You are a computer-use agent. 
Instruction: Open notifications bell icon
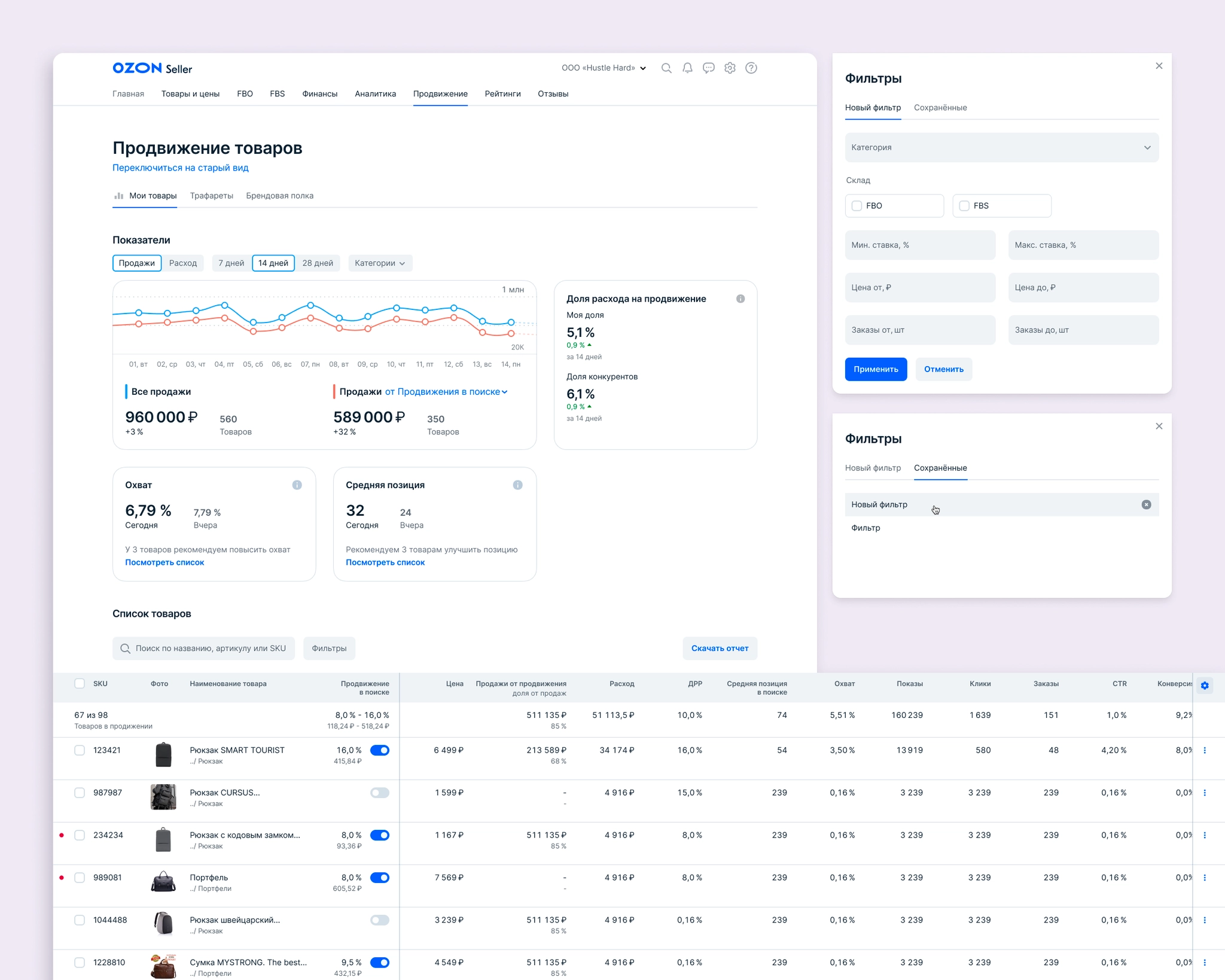pos(688,68)
